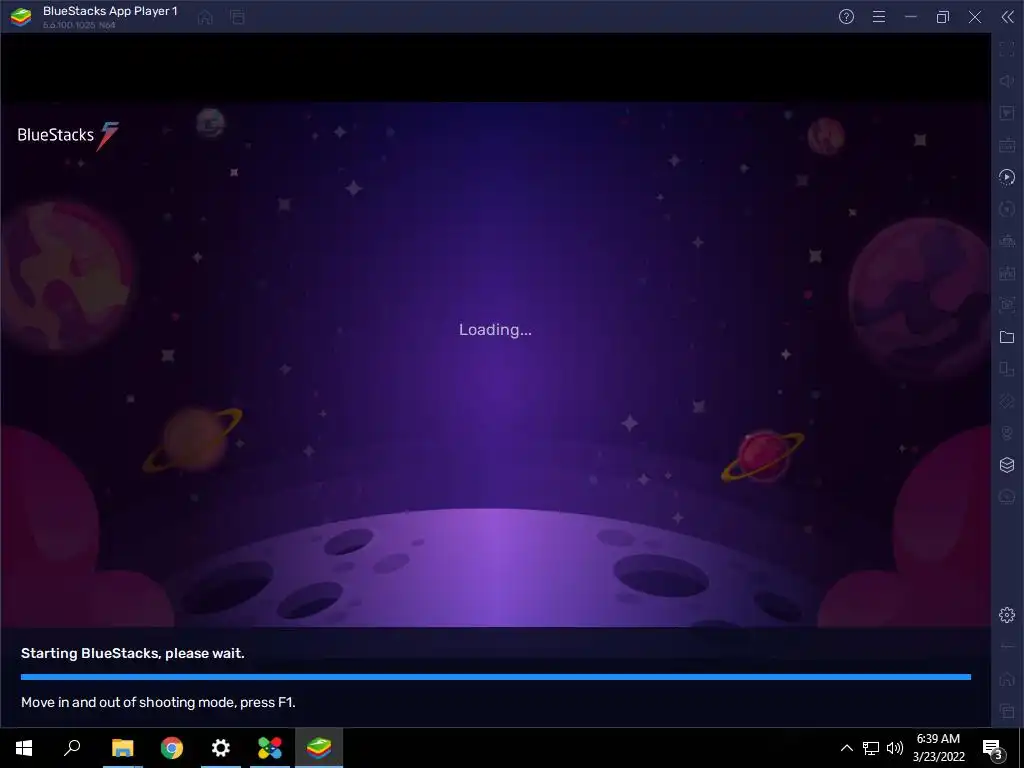Click the trim memory icon in the sidebar
This screenshot has width=1024, height=768.
point(1007,241)
